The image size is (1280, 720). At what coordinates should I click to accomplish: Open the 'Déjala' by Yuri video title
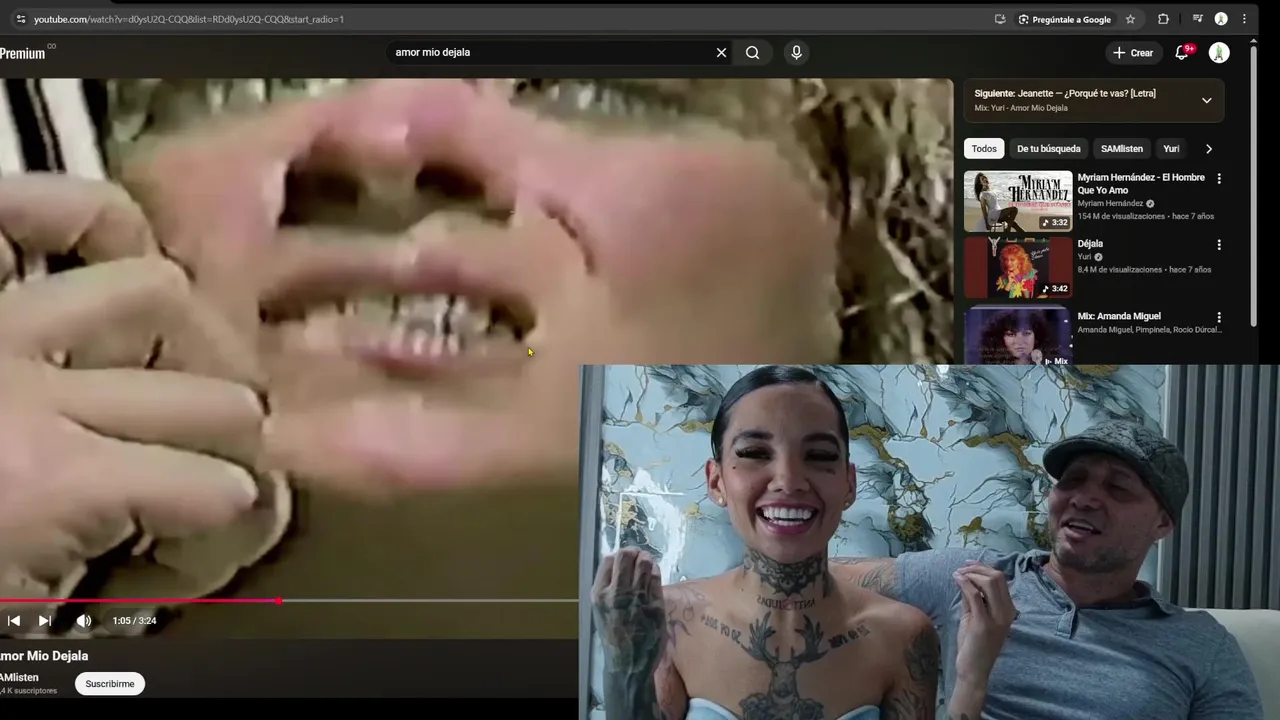point(1090,244)
